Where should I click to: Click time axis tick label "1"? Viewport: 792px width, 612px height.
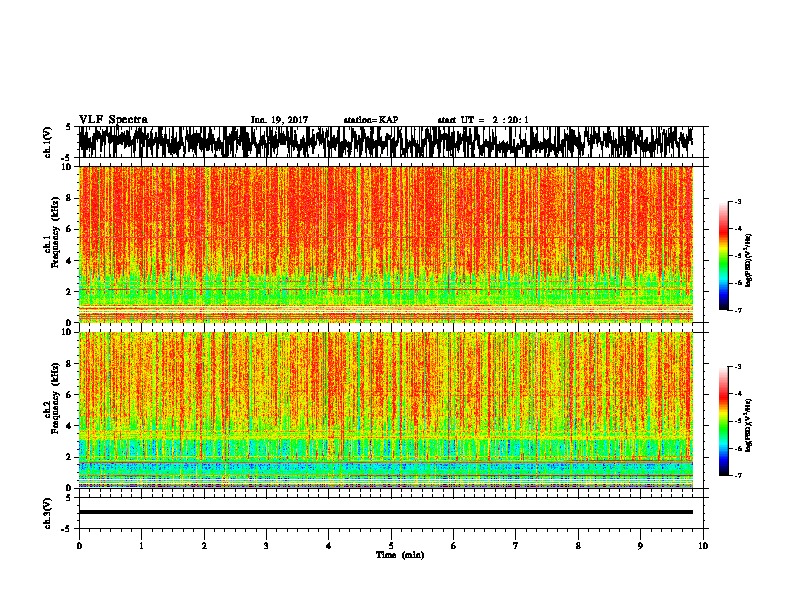click(x=141, y=546)
